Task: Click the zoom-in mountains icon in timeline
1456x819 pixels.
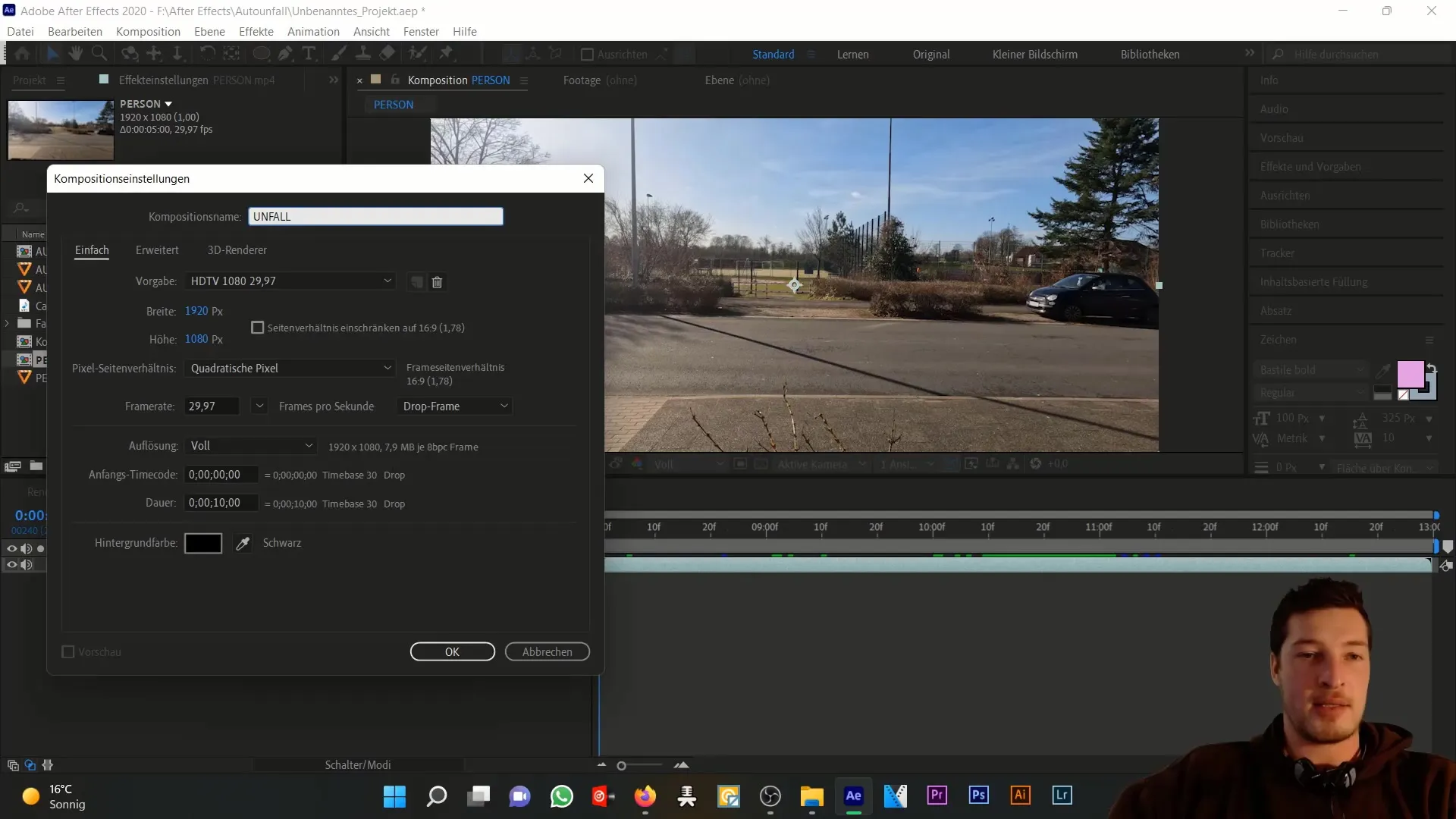Action: pyautogui.click(x=681, y=765)
